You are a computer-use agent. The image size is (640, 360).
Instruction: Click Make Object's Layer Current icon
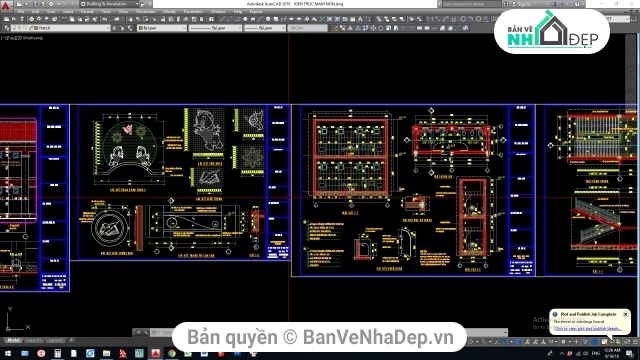(x=115, y=28)
